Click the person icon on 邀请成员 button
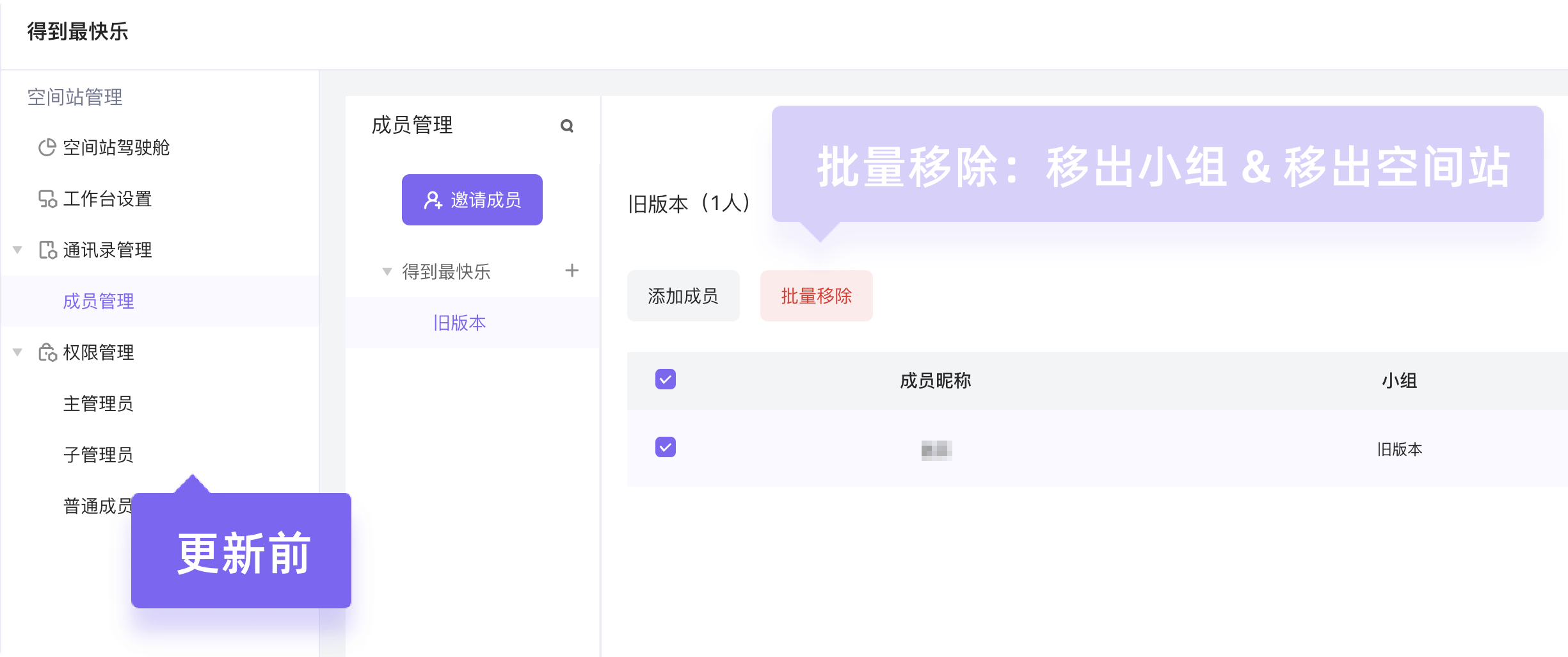This screenshot has height=657, width=1568. point(433,200)
